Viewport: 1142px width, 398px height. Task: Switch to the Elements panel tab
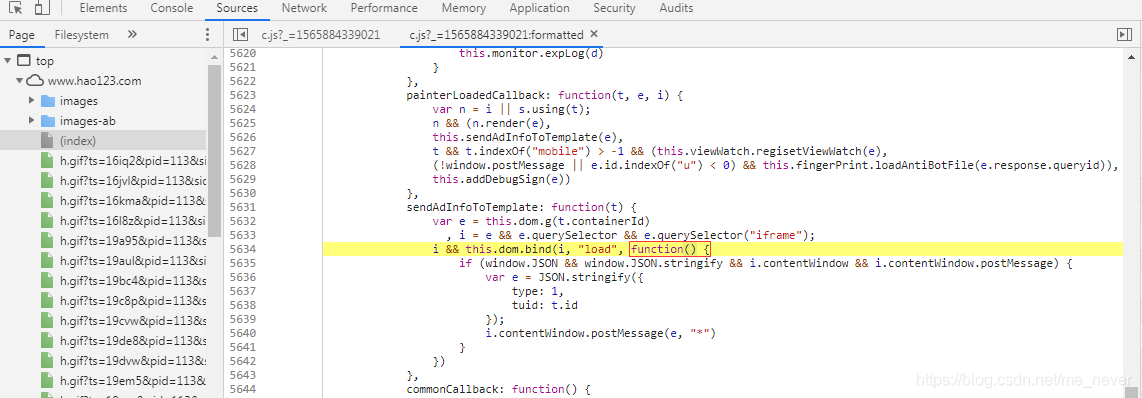[103, 9]
